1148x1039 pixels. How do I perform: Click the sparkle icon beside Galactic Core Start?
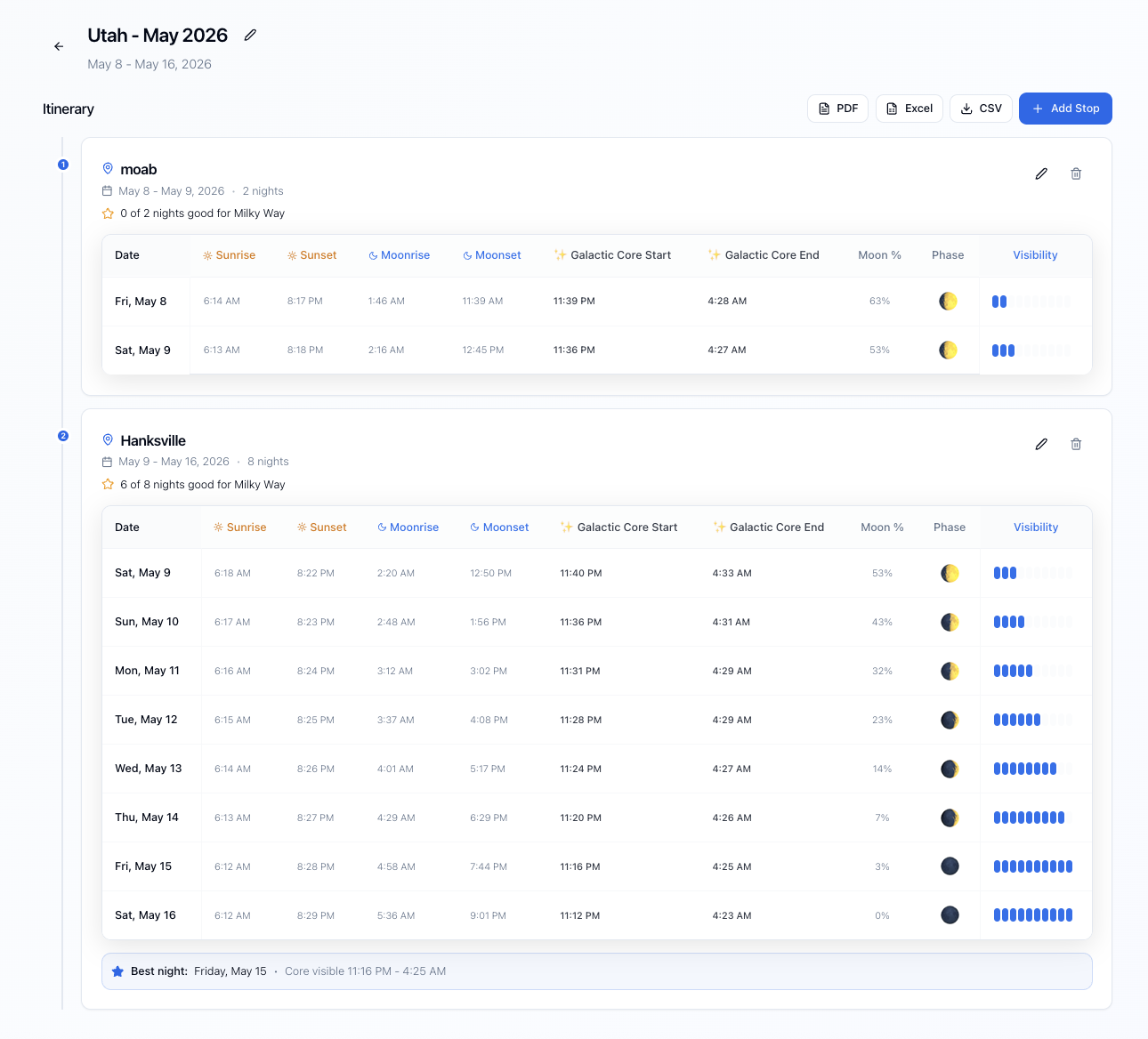click(561, 254)
